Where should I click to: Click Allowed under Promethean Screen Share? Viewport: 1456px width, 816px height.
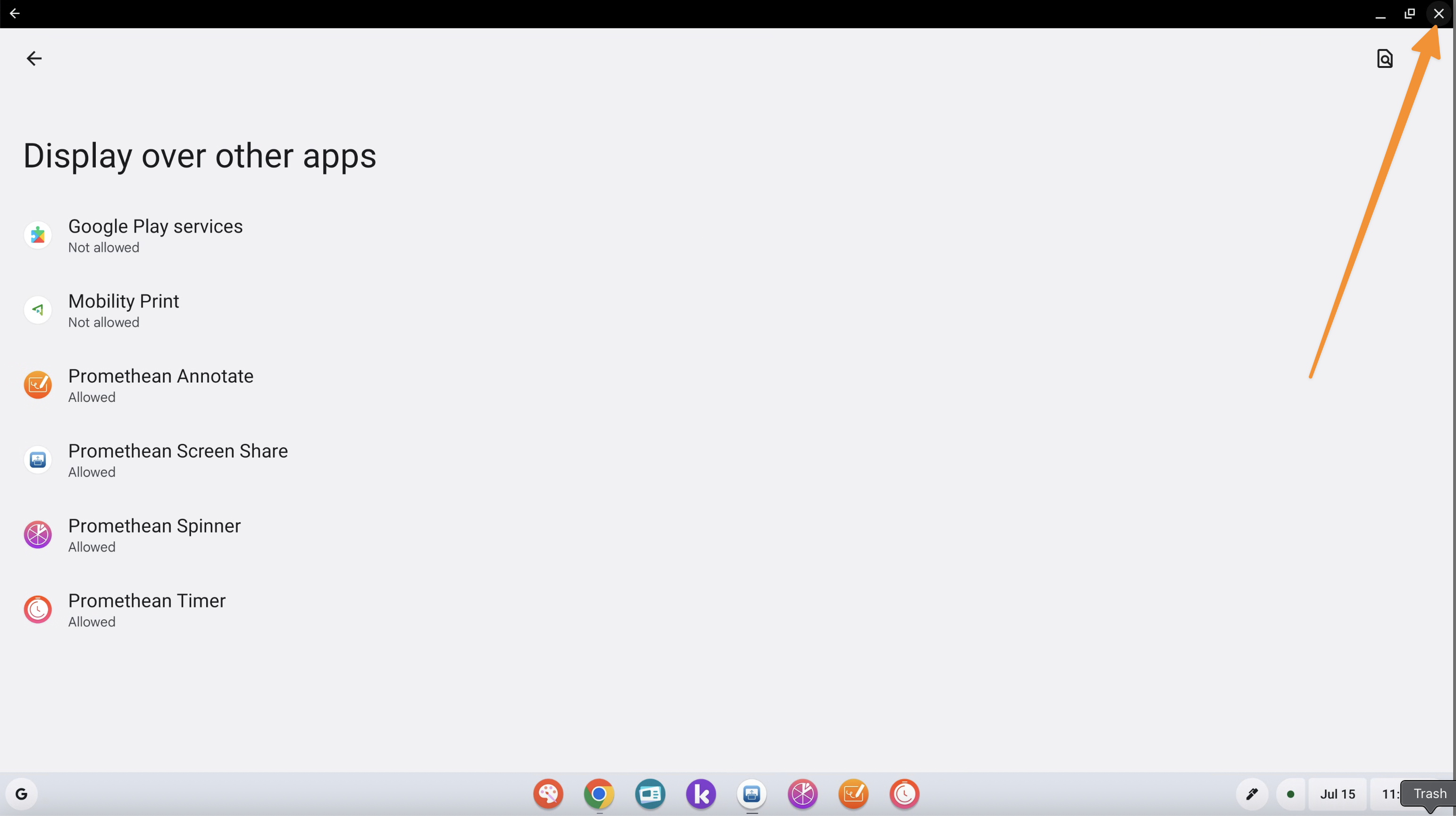(x=92, y=472)
